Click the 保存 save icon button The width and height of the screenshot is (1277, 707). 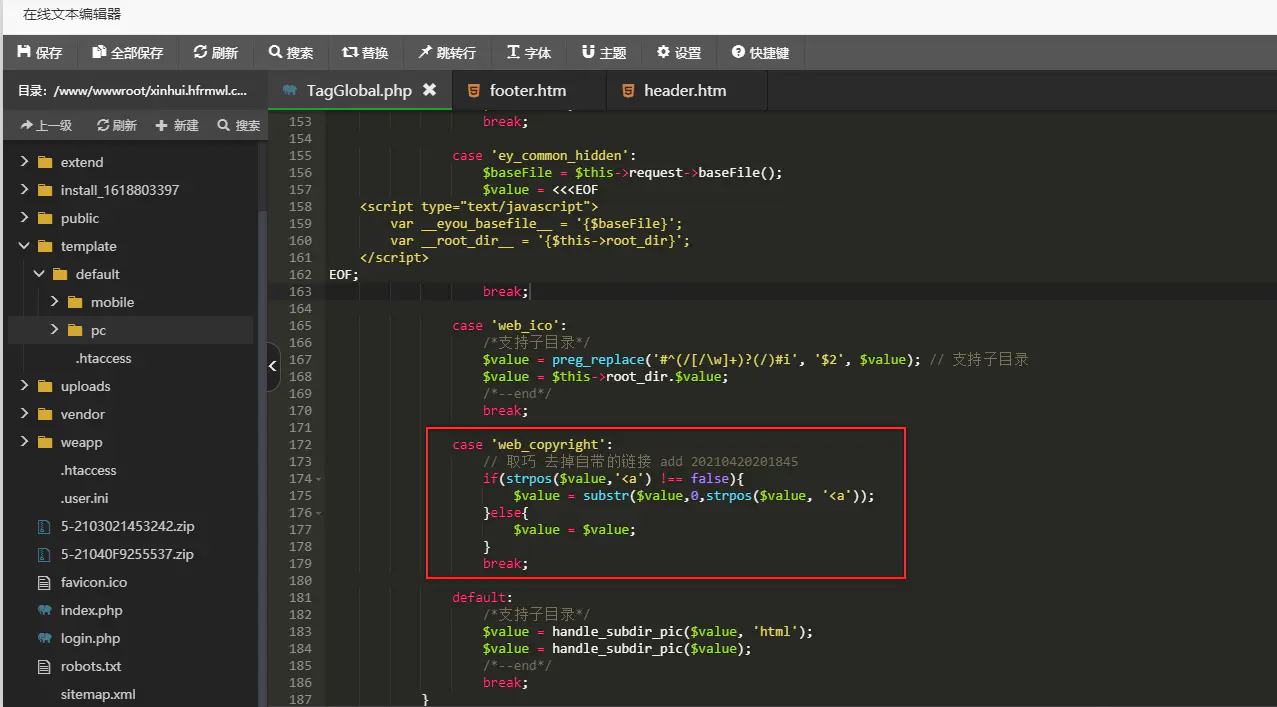40,52
